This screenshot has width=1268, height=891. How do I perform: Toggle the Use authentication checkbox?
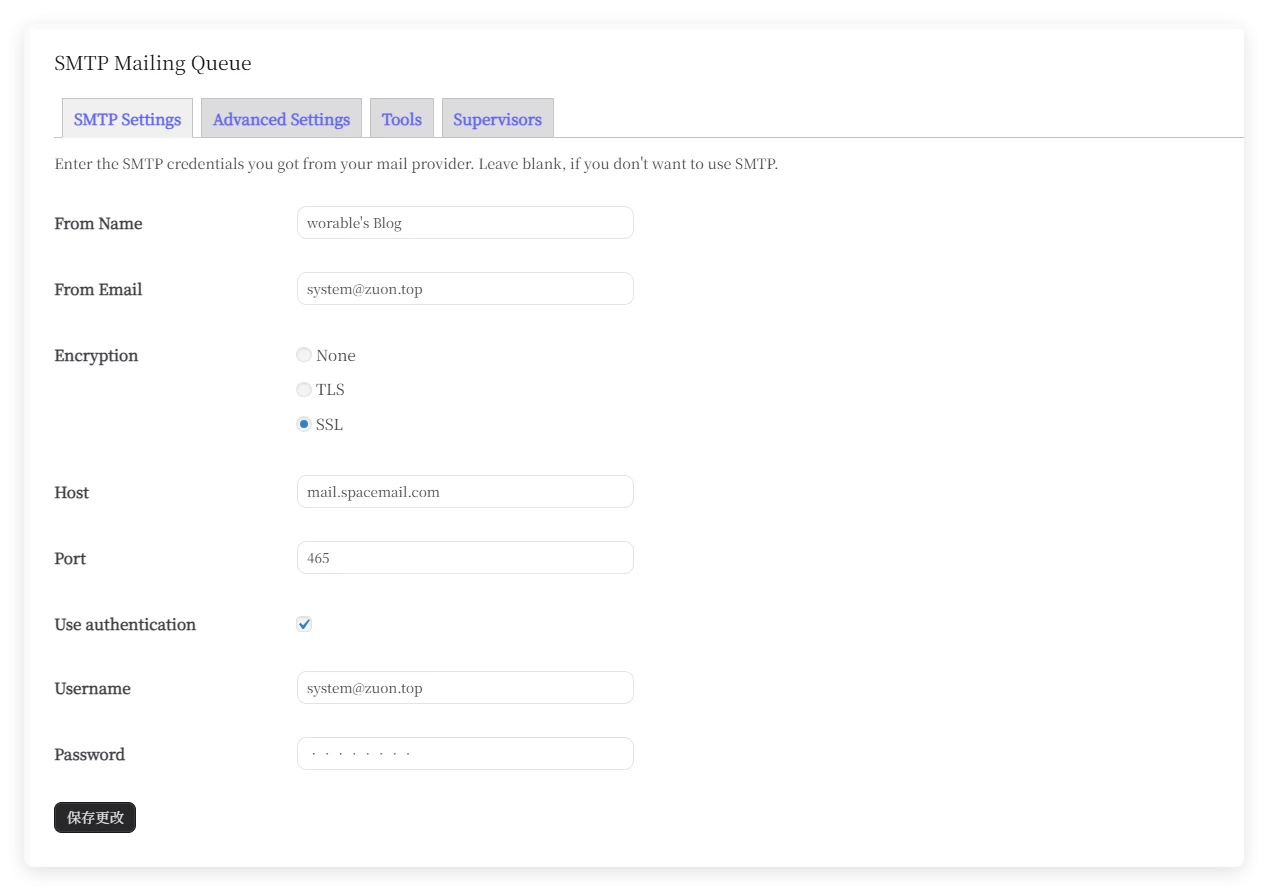click(x=304, y=624)
